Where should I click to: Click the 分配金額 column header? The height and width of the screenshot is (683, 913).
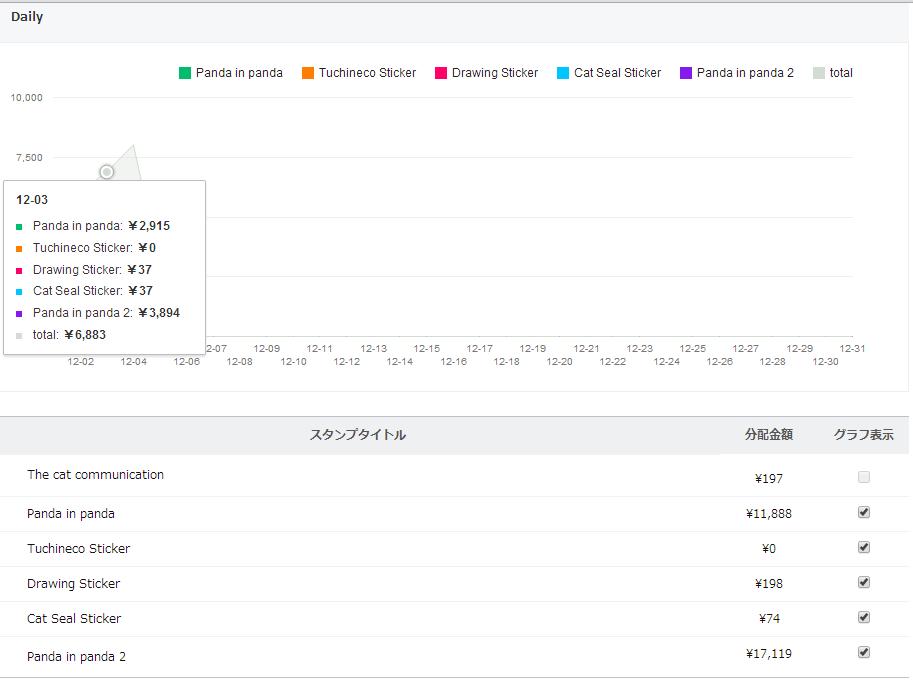(x=768, y=435)
